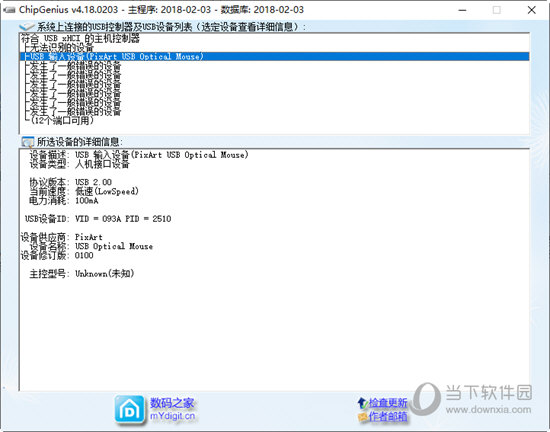The image size is (550, 432).
Task: Click the 当前速度 低速(LowSpeed) line
Action: pyautogui.click(x=84, y=191)
